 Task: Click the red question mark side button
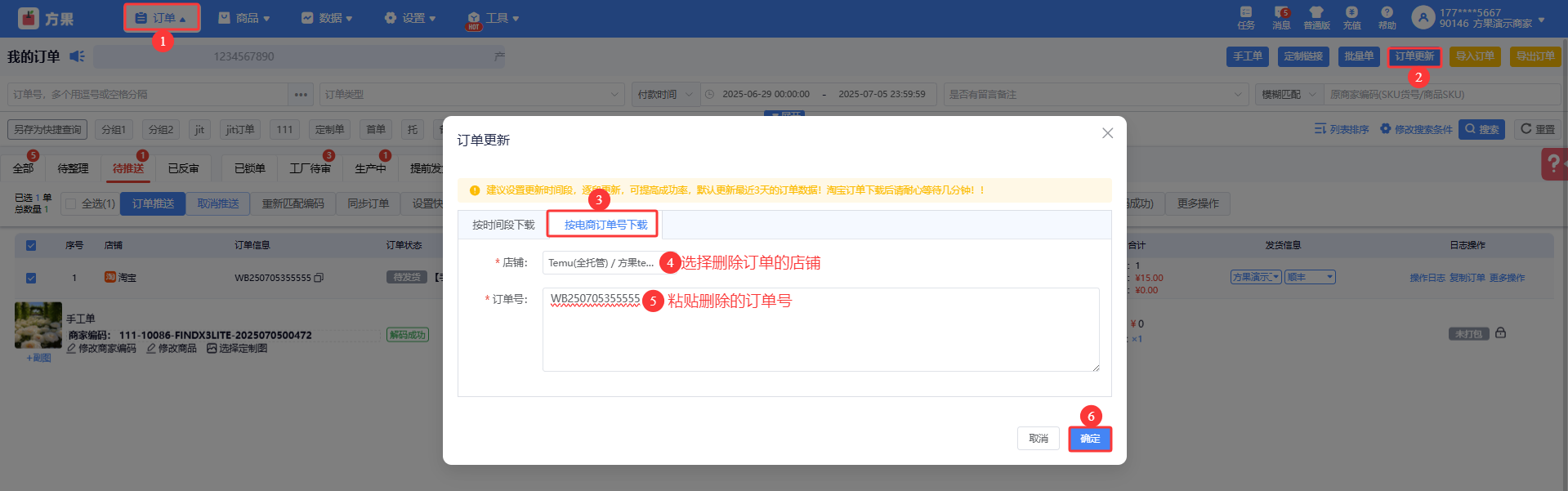pyautogui.click(x=1552, y=163)
